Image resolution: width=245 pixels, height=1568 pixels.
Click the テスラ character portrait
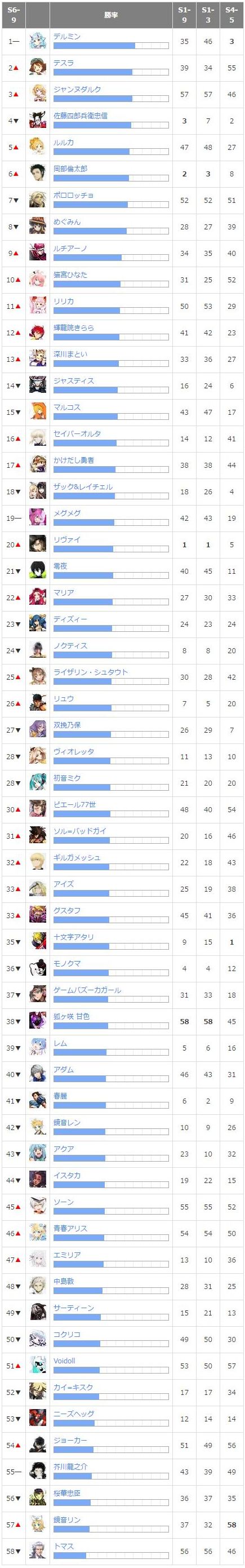pos(38,68)
